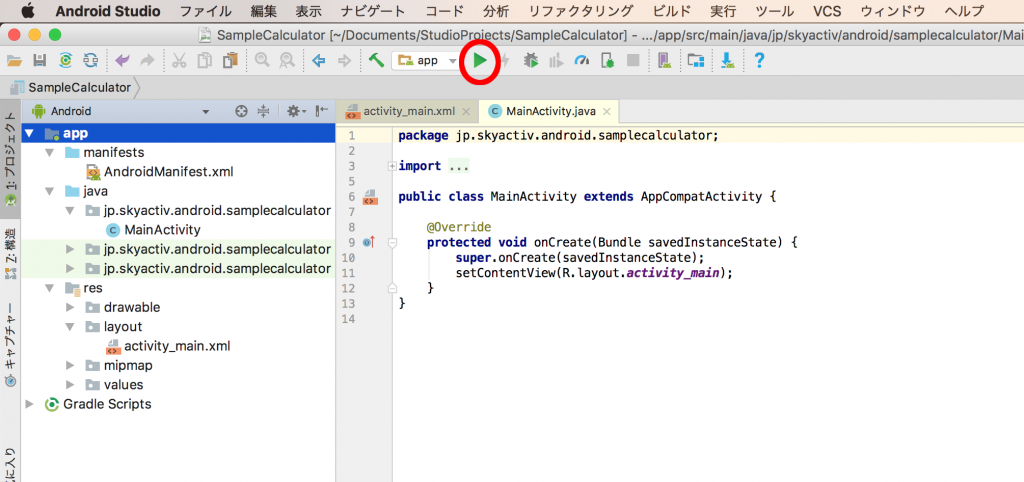Expand the values folder

point(71,385)
